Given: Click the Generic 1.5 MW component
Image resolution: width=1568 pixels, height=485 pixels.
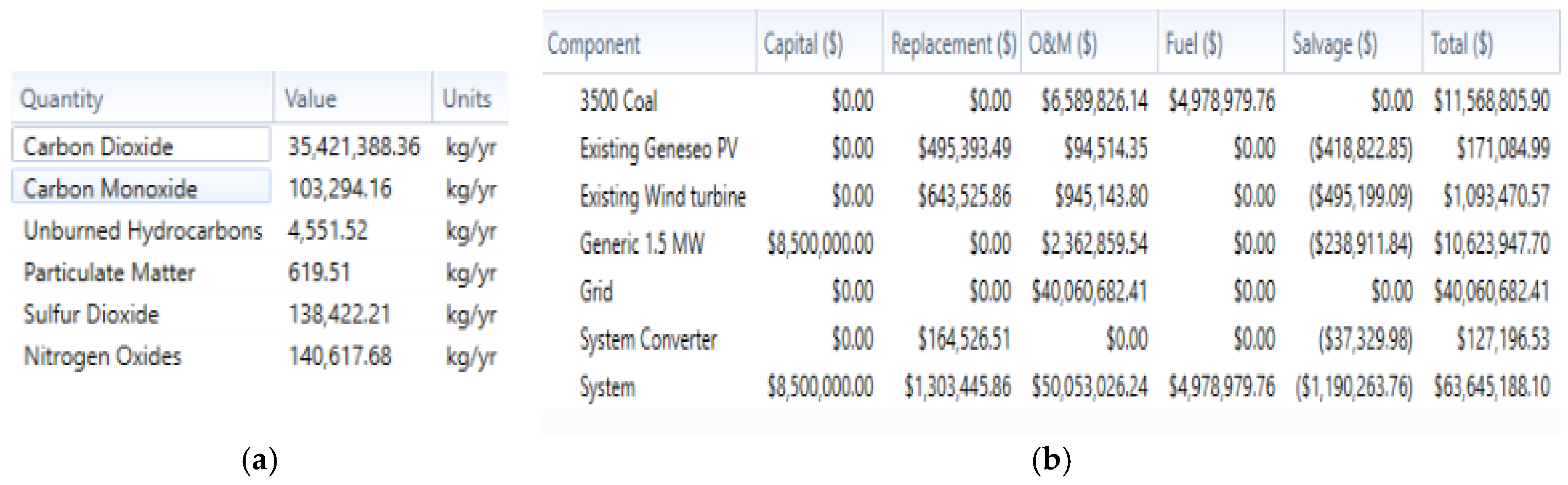Looking at the screenshot, I should click(x=642, y=244).
